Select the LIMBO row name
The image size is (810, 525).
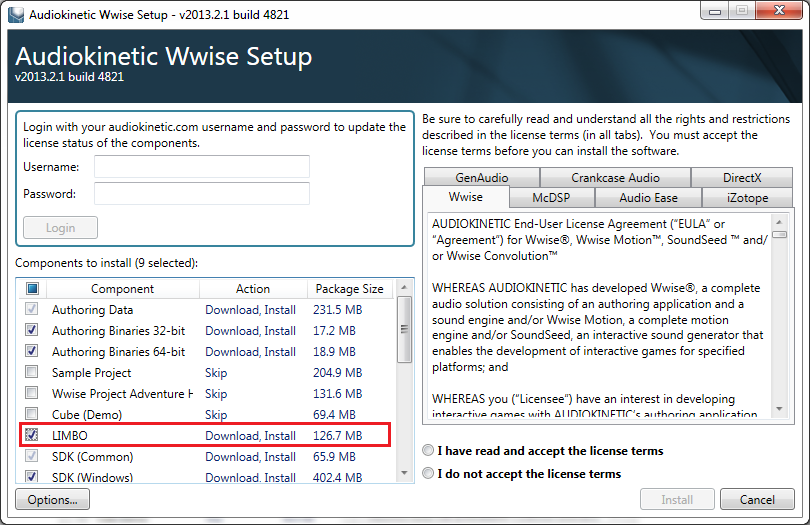tap(70, 436)
